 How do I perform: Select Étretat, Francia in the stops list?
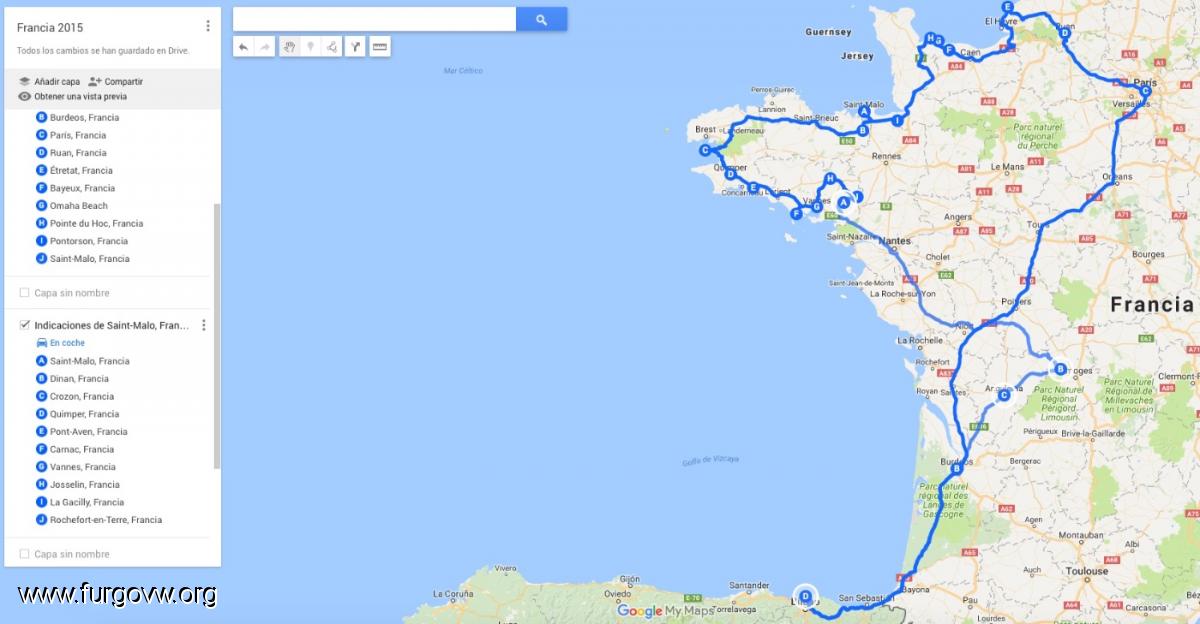pos(81,171)
